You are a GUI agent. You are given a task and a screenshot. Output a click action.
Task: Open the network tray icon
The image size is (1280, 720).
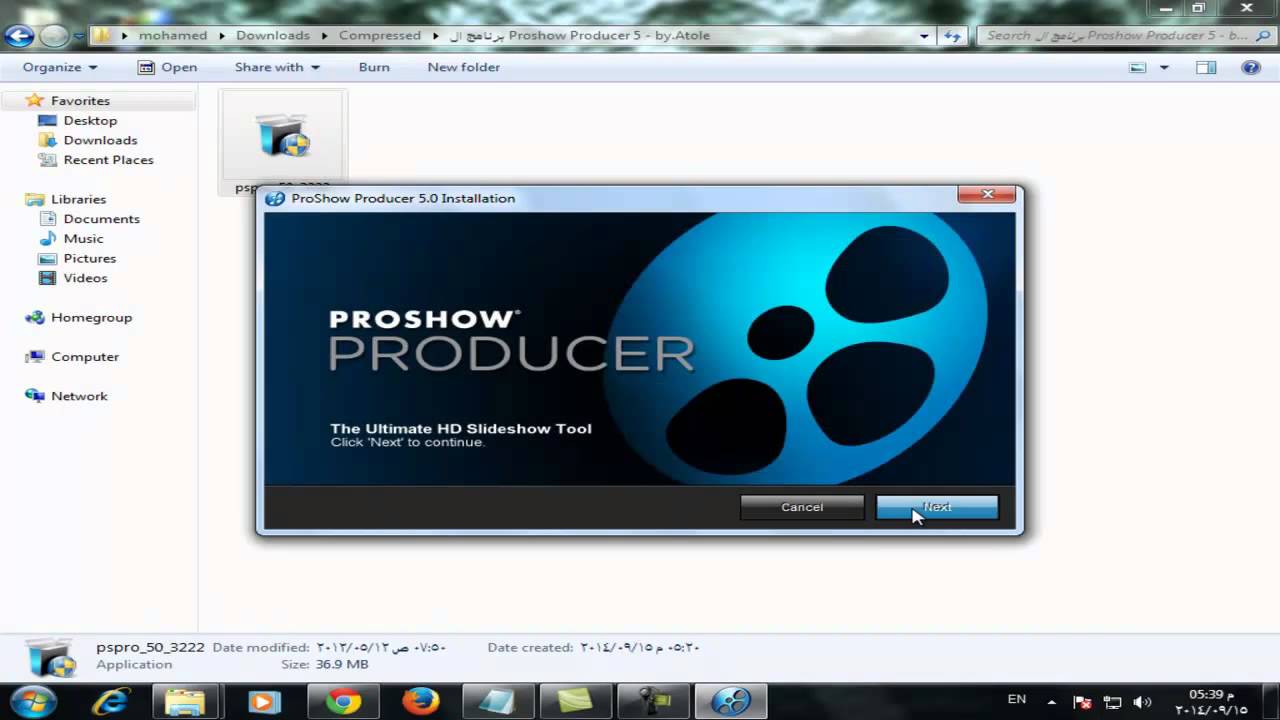1113,702
